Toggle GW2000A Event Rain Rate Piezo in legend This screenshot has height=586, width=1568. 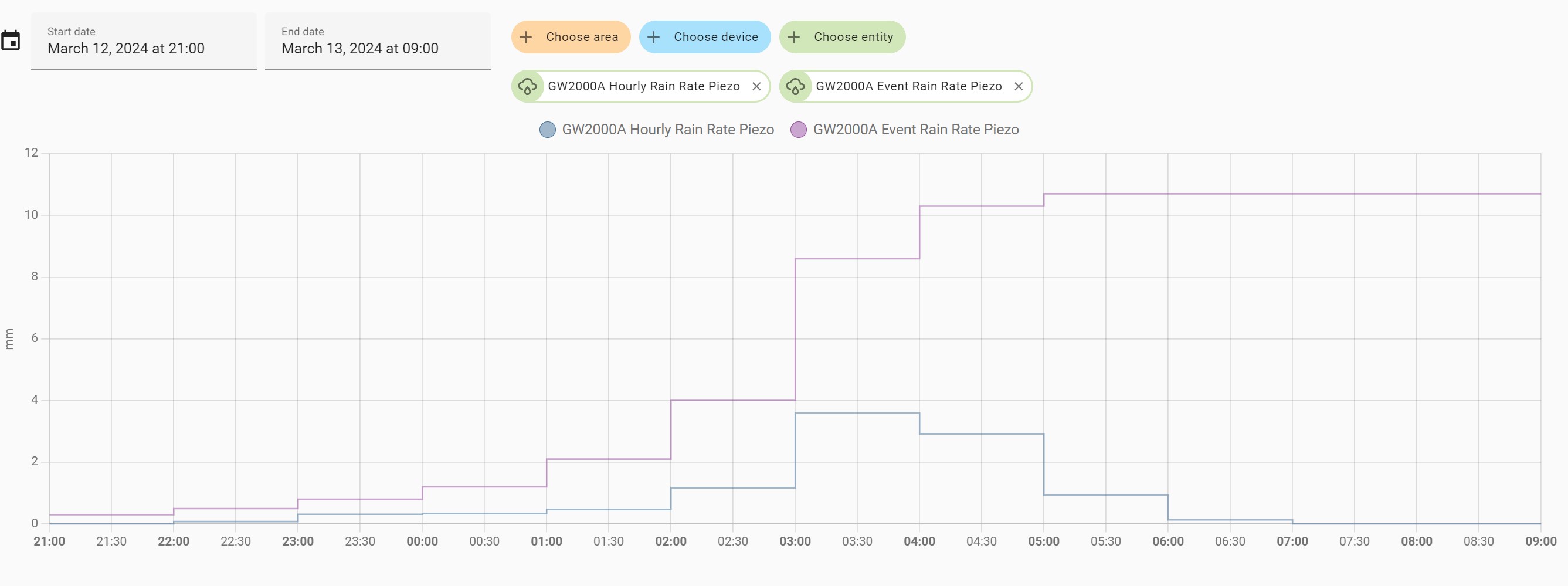click(x=916, y=129)
